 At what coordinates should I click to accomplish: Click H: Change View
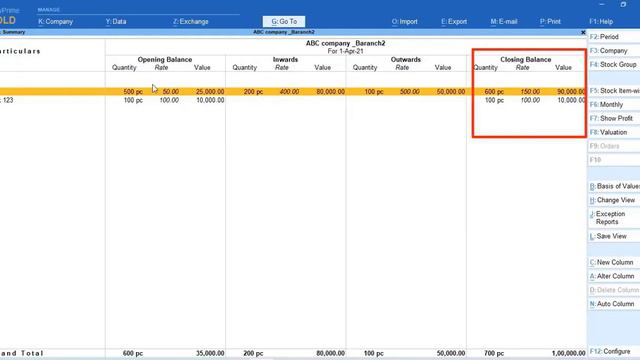tap(614, 200)
